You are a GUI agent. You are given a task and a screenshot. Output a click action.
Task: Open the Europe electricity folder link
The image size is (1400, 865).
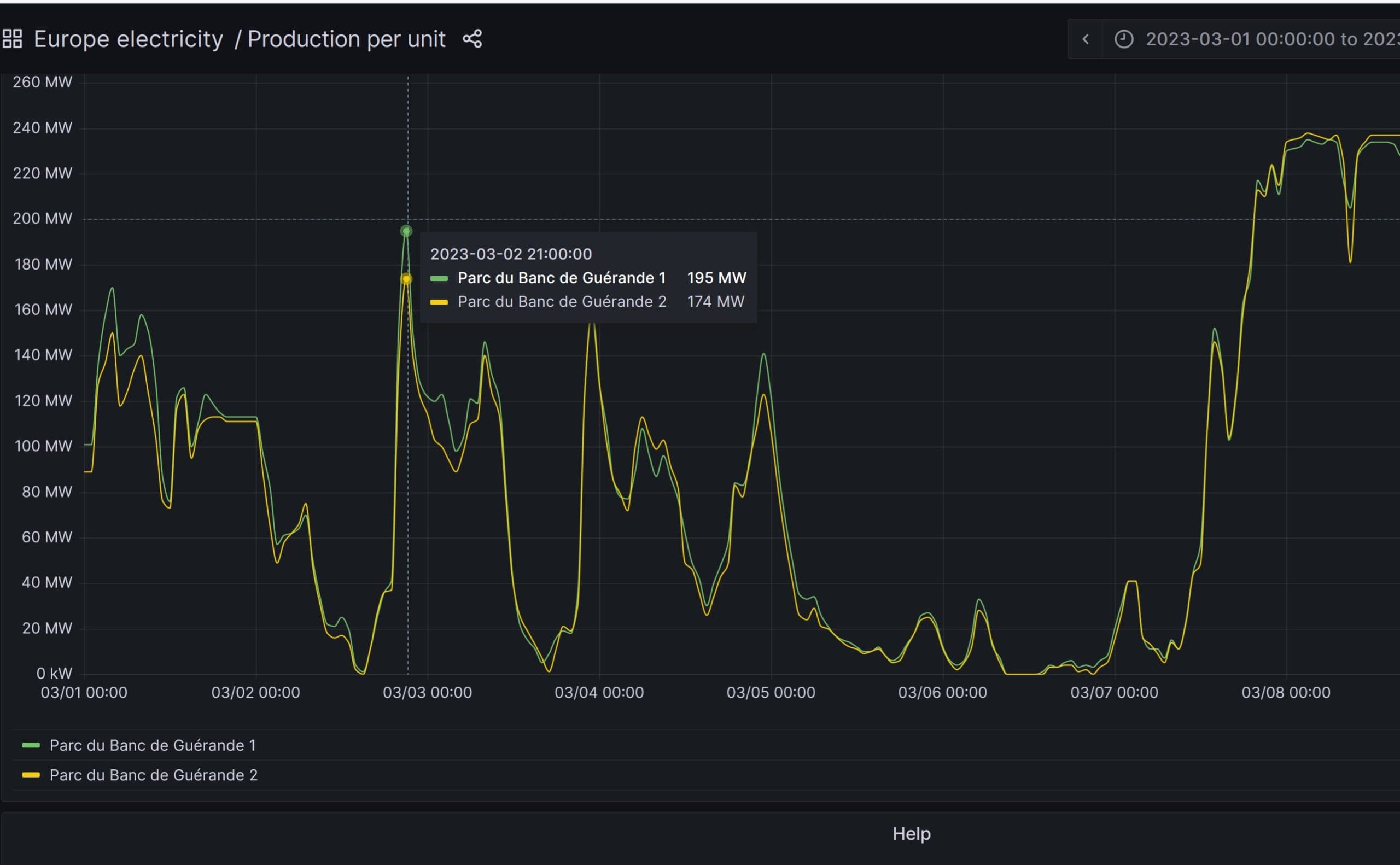[128, 39]
